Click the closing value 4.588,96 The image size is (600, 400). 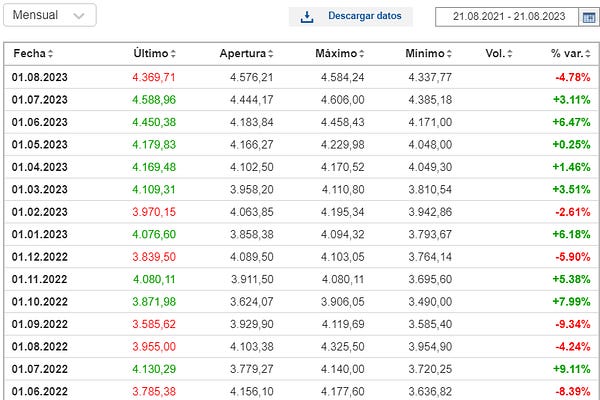coord(154,100)
